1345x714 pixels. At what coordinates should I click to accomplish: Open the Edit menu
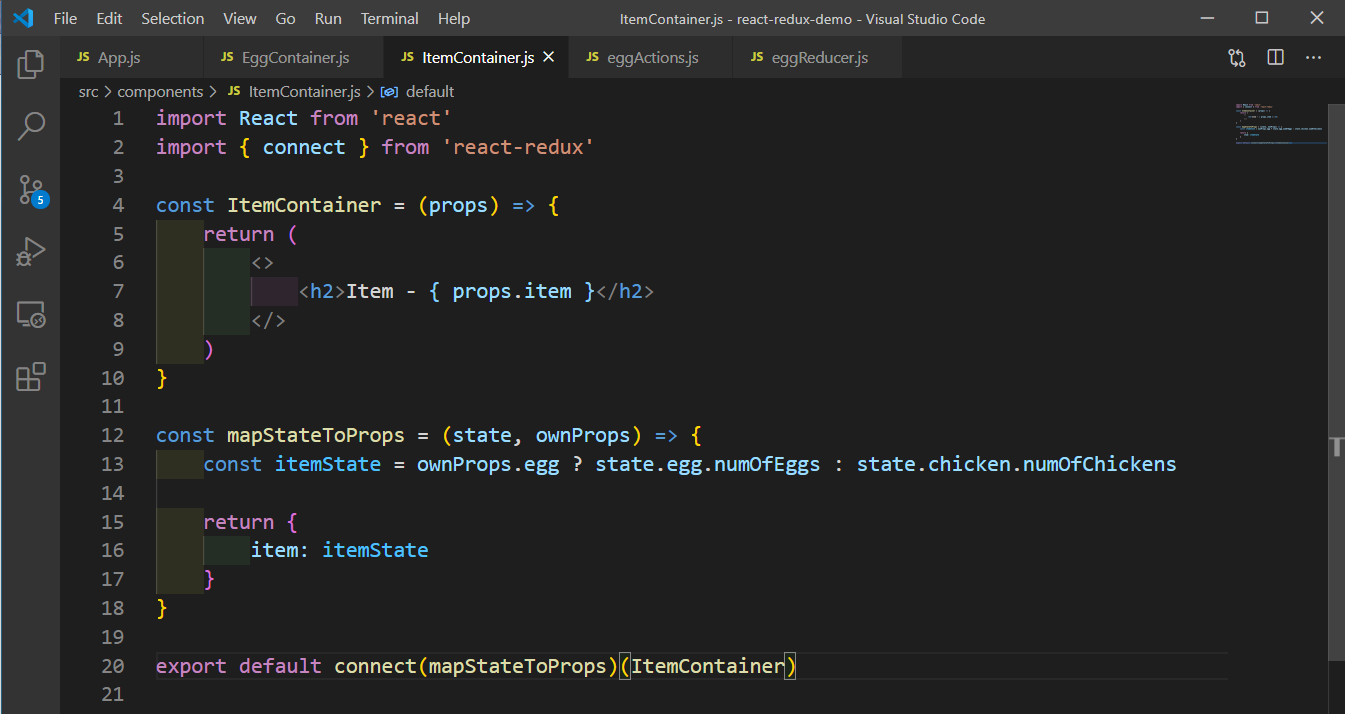point(110,19)
